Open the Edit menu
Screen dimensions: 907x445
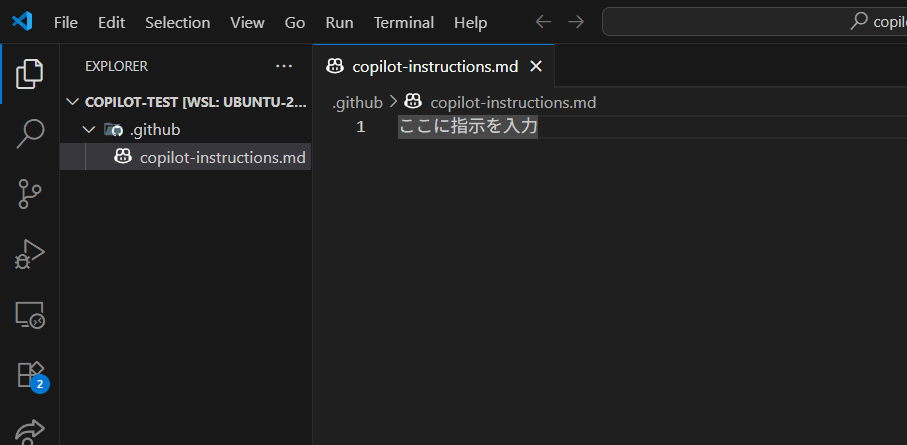point(112,23)
